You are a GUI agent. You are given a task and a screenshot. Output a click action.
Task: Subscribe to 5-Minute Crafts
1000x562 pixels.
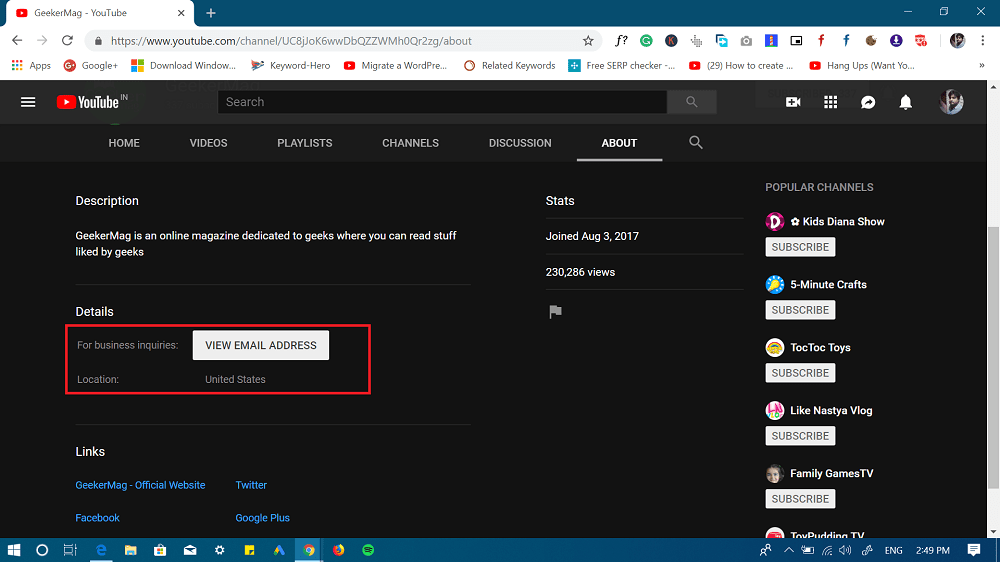pyautogui.click(x=800, y=310)
